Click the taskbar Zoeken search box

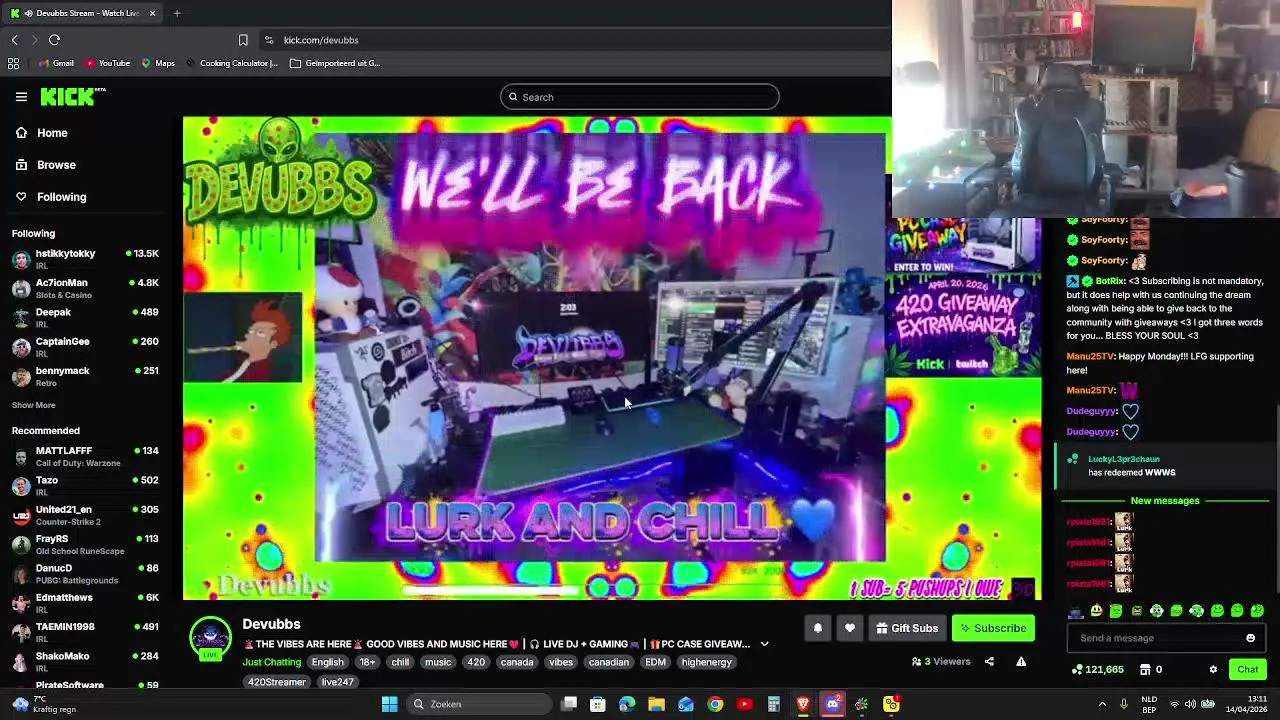[x=480, y=704]
